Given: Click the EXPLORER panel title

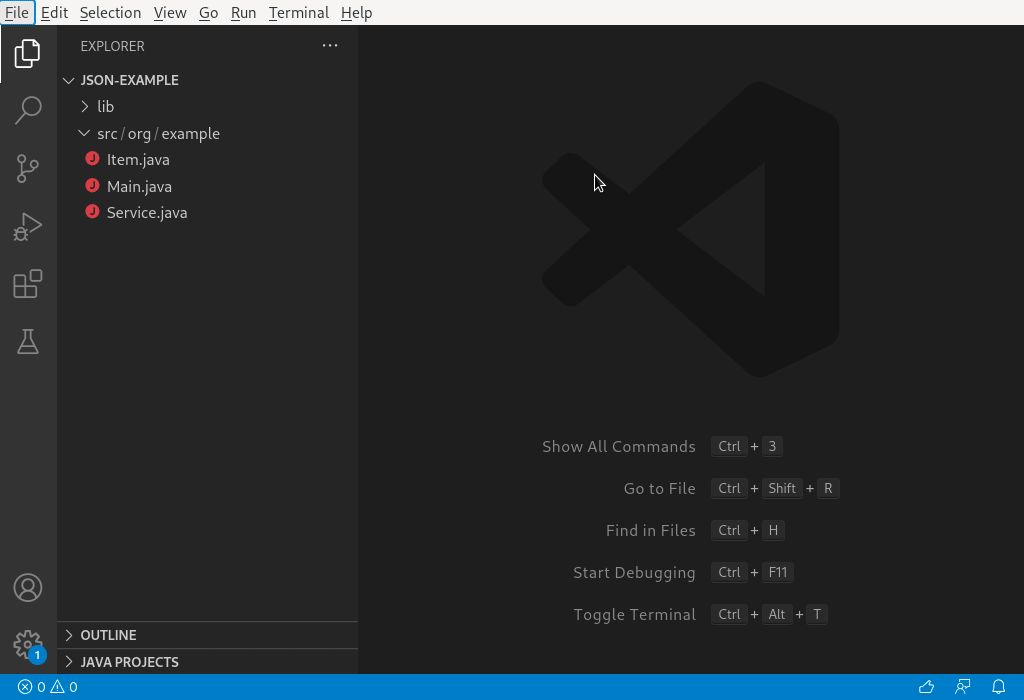Looking at the screenshot, I should (x=112, y=46).
